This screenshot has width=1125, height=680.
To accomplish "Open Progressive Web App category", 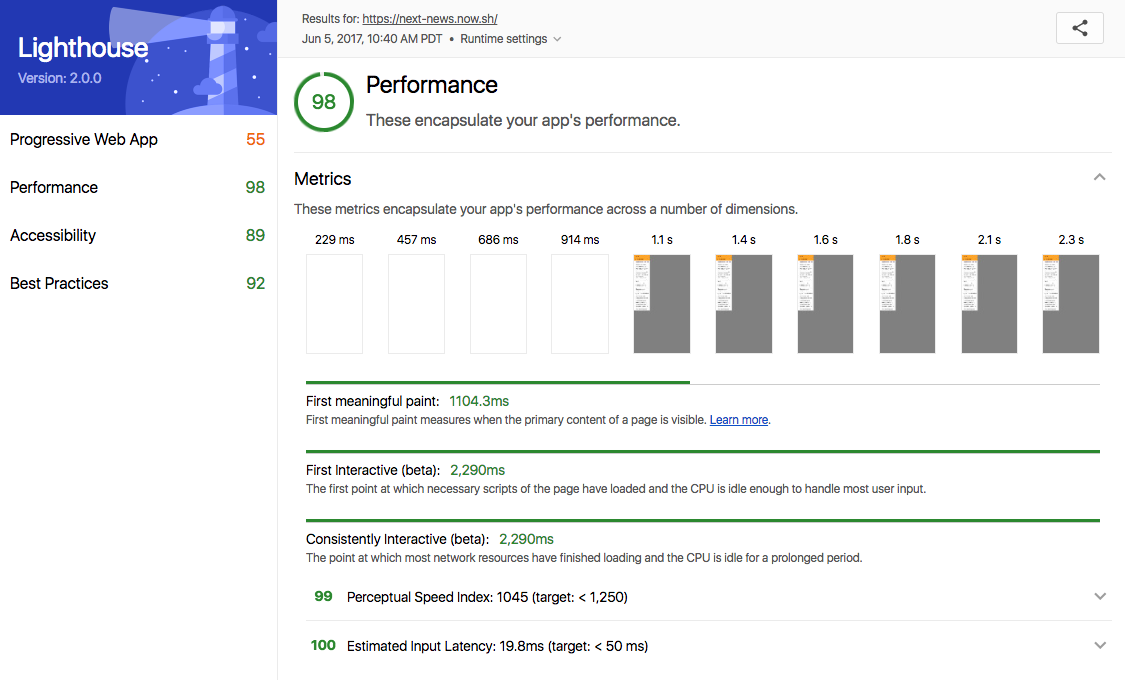I will click(x=84, y=140).
